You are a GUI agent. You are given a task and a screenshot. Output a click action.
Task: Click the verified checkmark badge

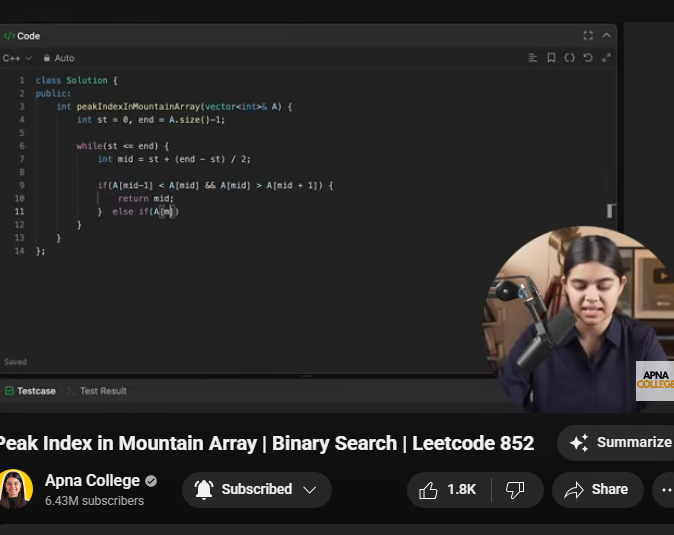click(151, 481)
